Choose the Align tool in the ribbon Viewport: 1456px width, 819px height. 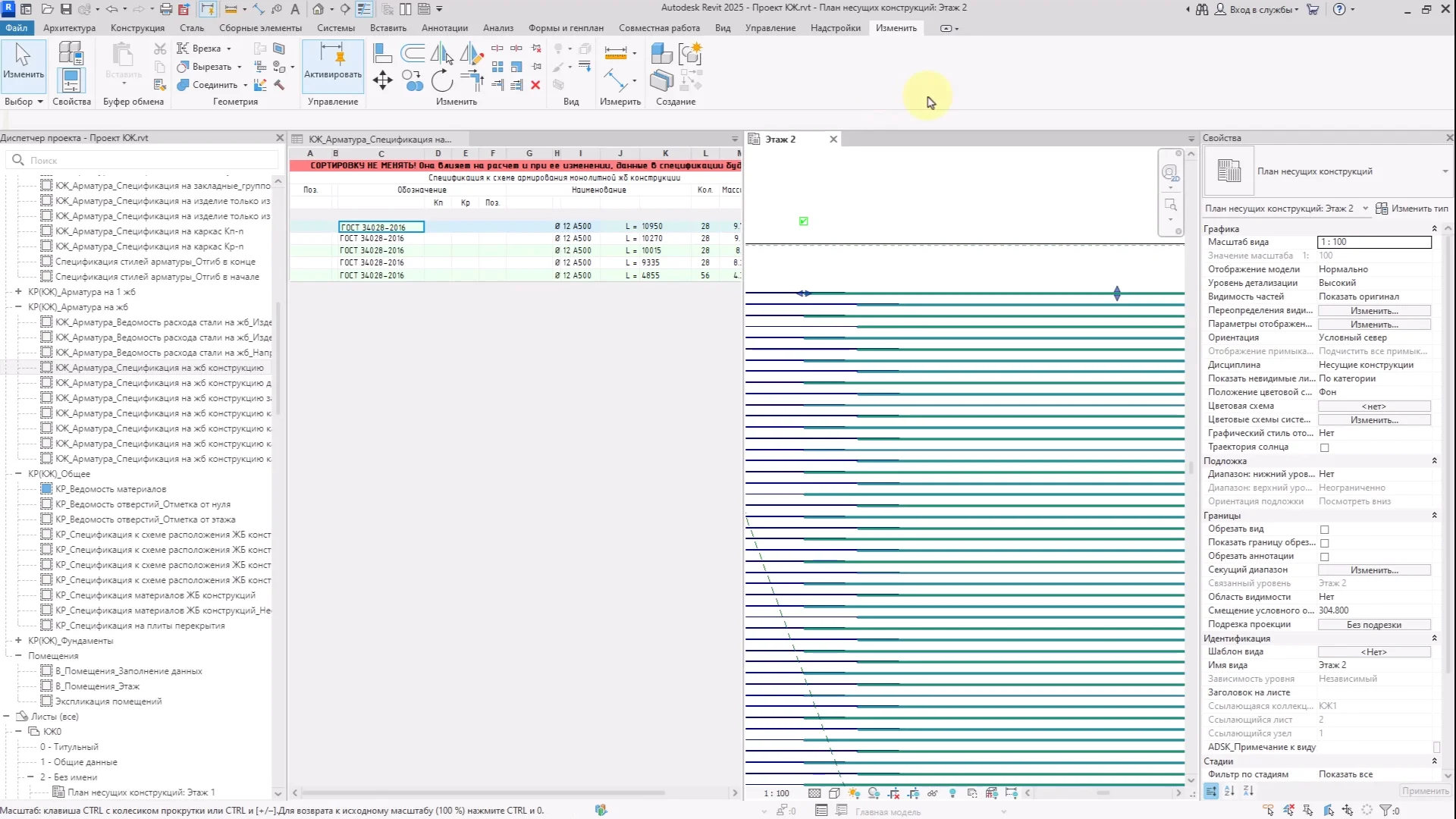pyautogui.click(x=382, y=53)
